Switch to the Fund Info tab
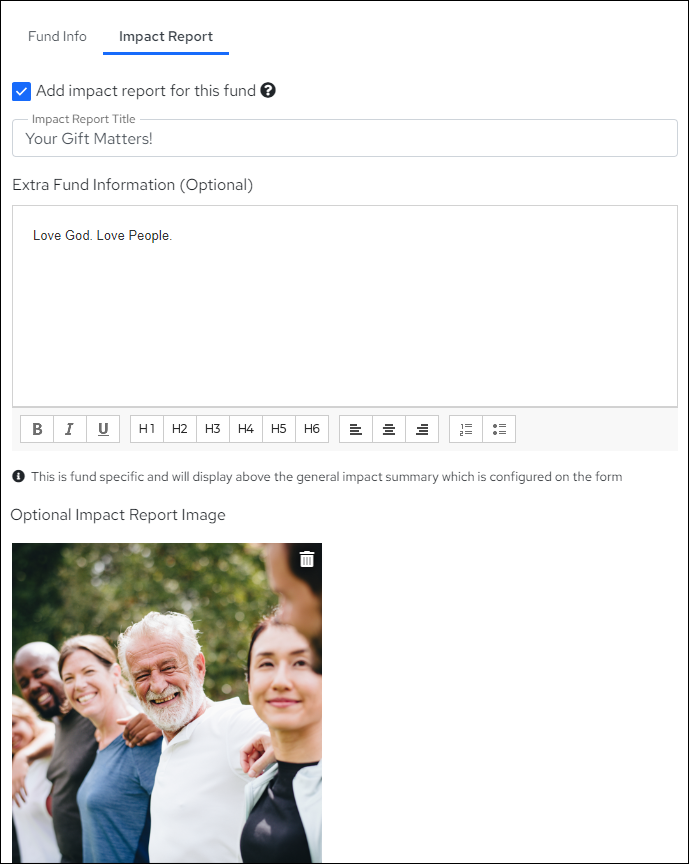Image resolution: width=689 pixels, height=864 pixels. tap(57, 37)
